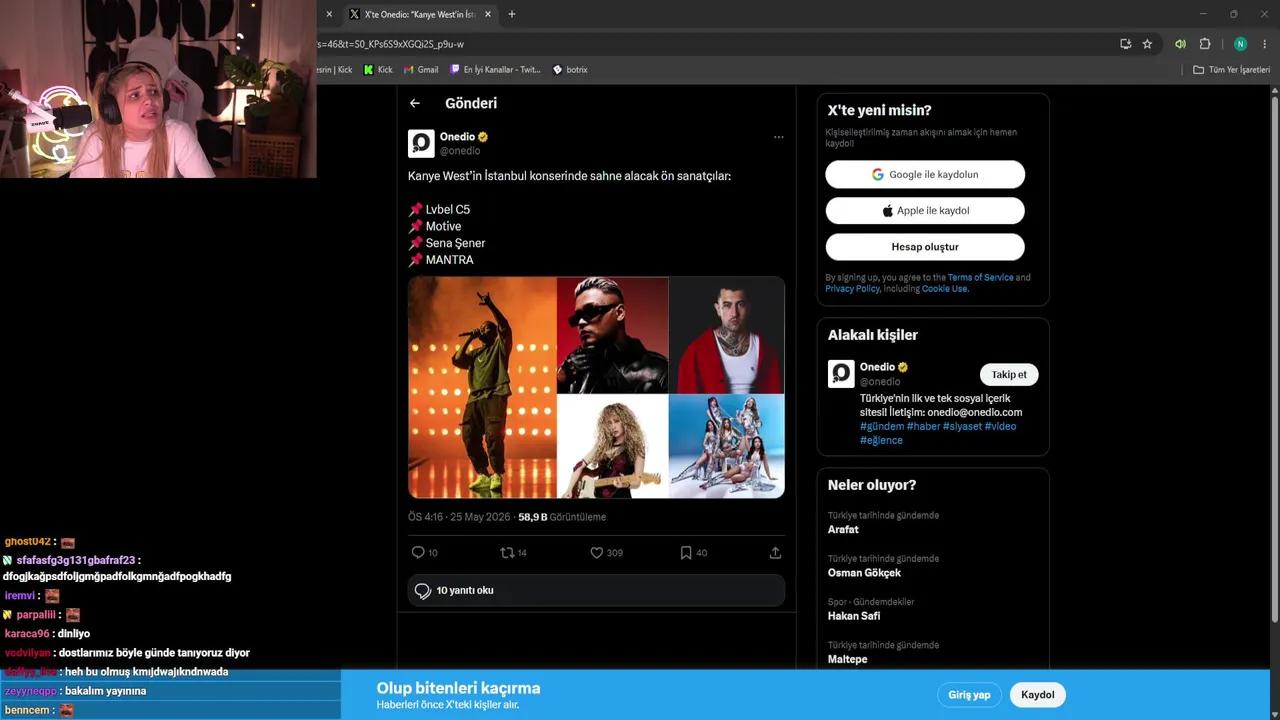1280x720 pixels.
Task: Share the post via the share icon
Action: 775,552
